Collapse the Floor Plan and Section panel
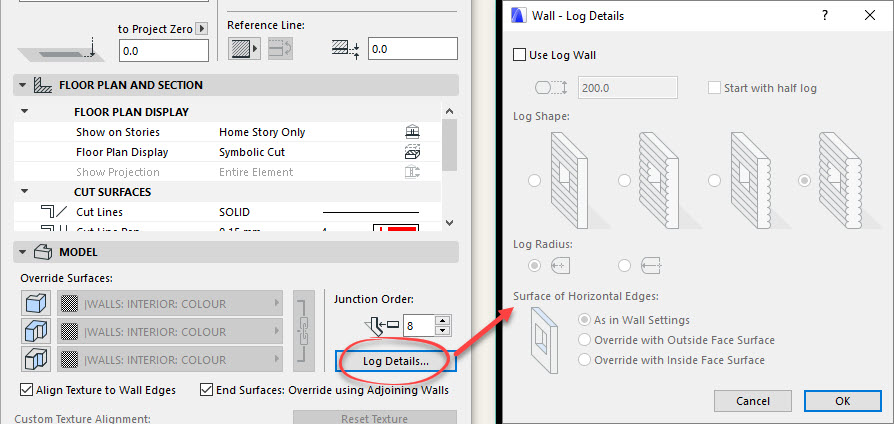This screenshot has height=424, width=894. coord(23,86)
